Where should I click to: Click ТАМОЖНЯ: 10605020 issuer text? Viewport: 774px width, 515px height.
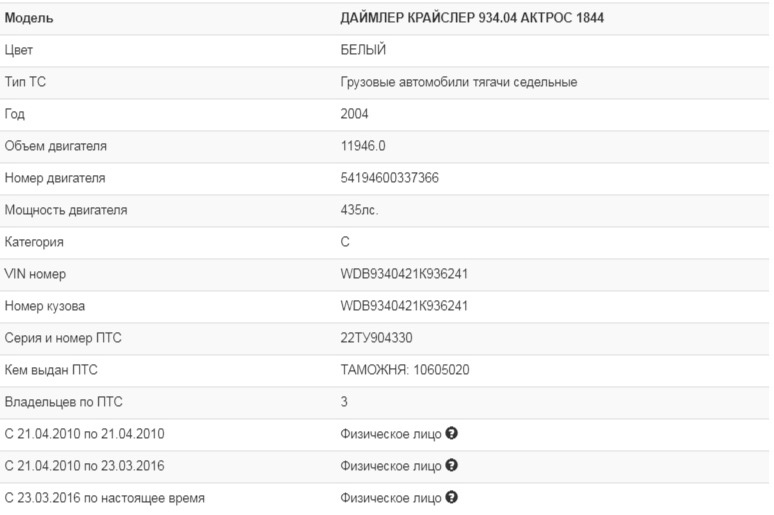pos(405,370)
